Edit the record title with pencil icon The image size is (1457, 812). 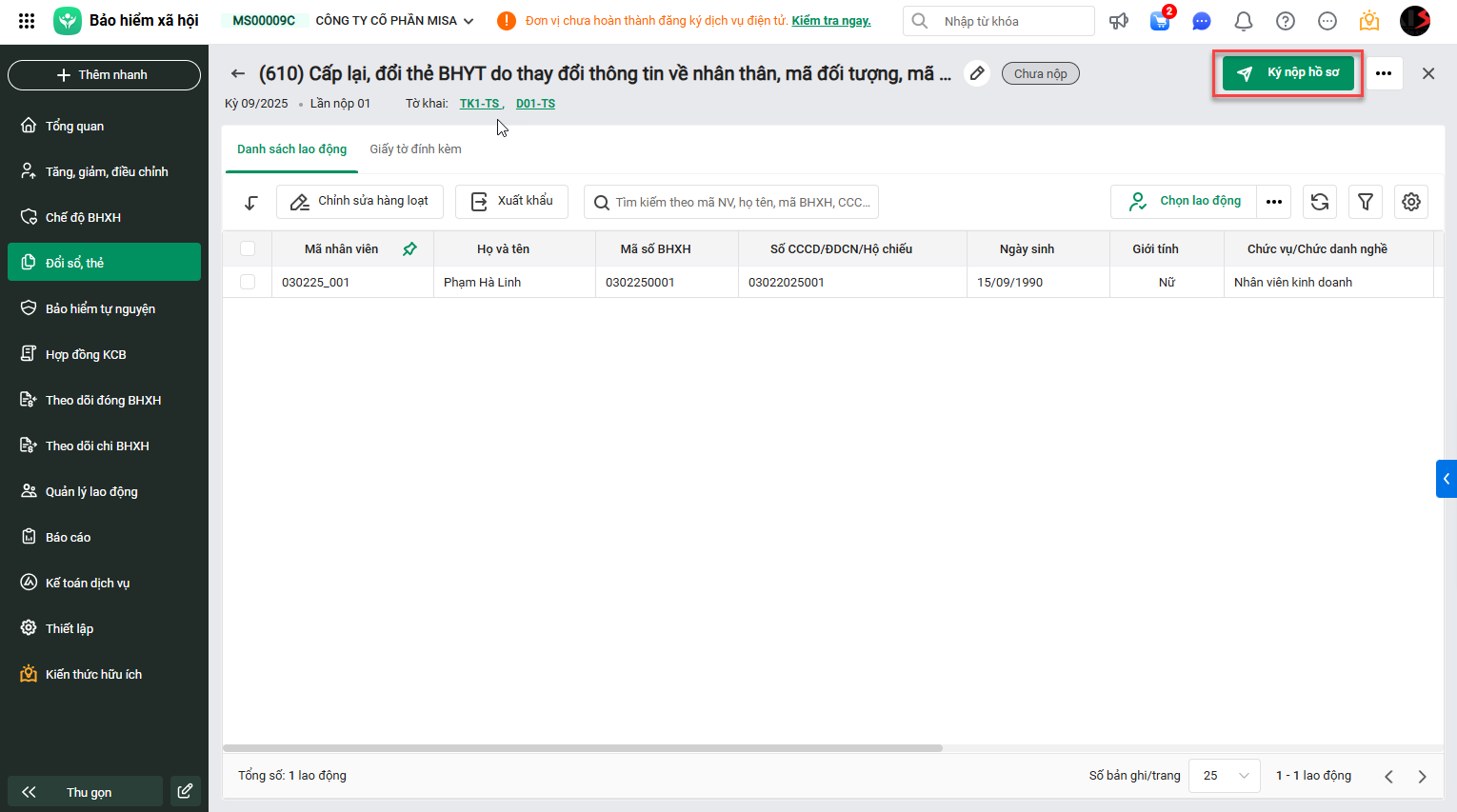[977, 73]
